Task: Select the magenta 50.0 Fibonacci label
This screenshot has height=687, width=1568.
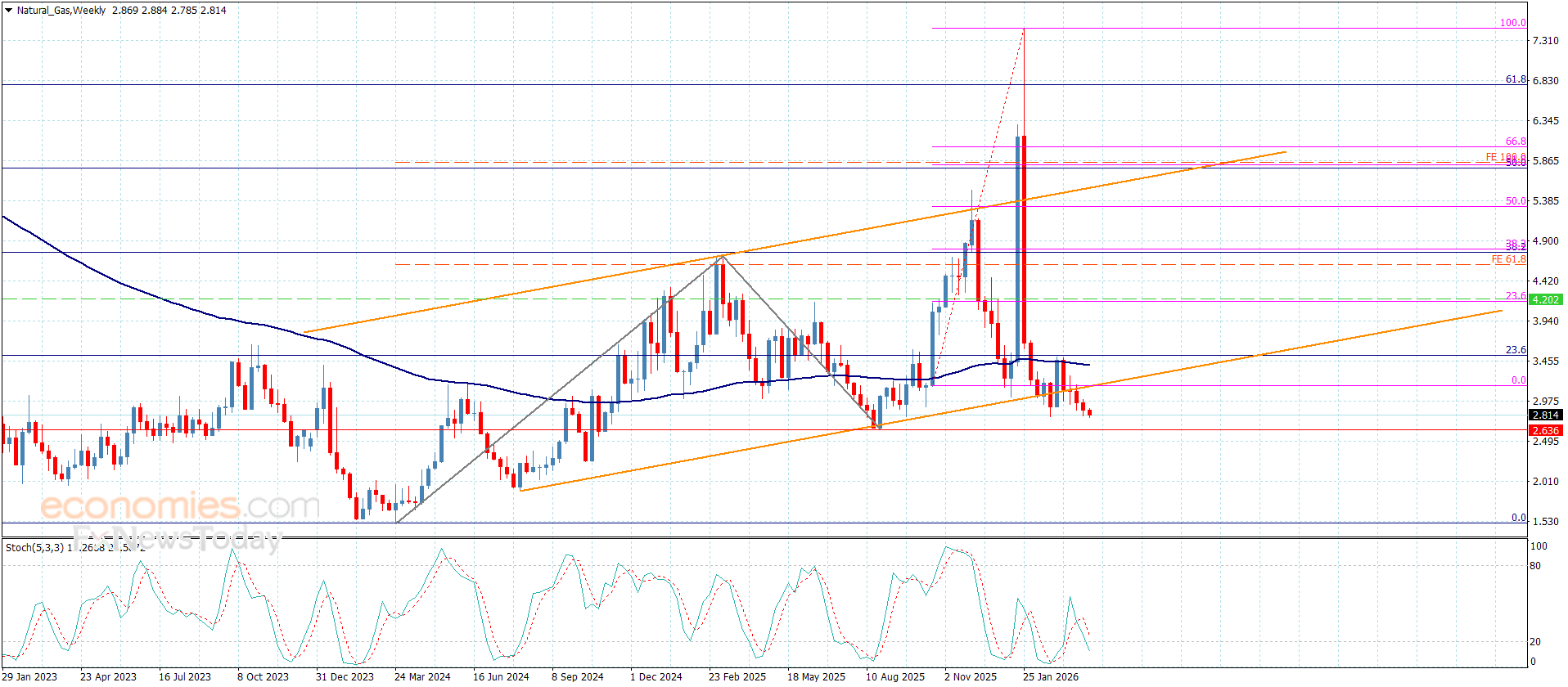Action: pos(1516,201)
